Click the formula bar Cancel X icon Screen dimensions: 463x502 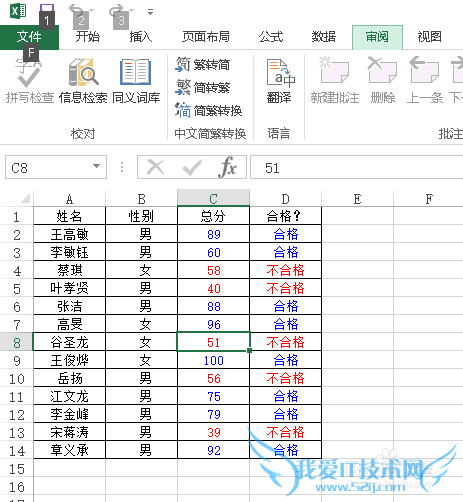coord(156,167)
